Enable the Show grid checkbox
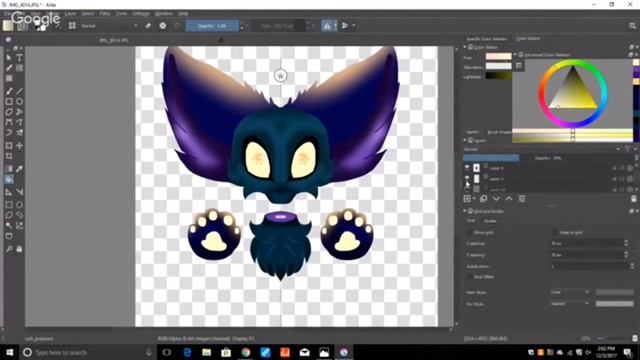Viewport: 640px width, 360px height. tap(469, 232)
